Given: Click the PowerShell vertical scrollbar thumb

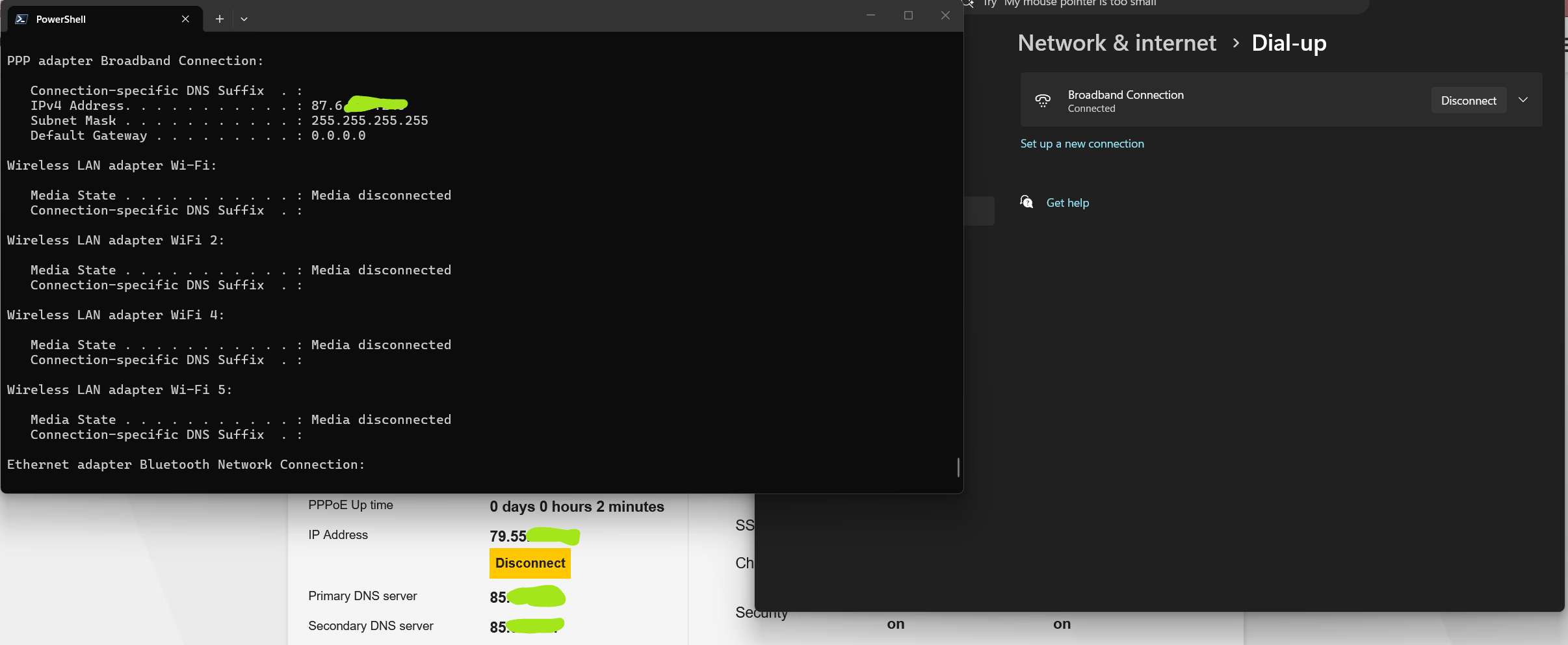Looking at the screenshot, I should click(958, 467).
